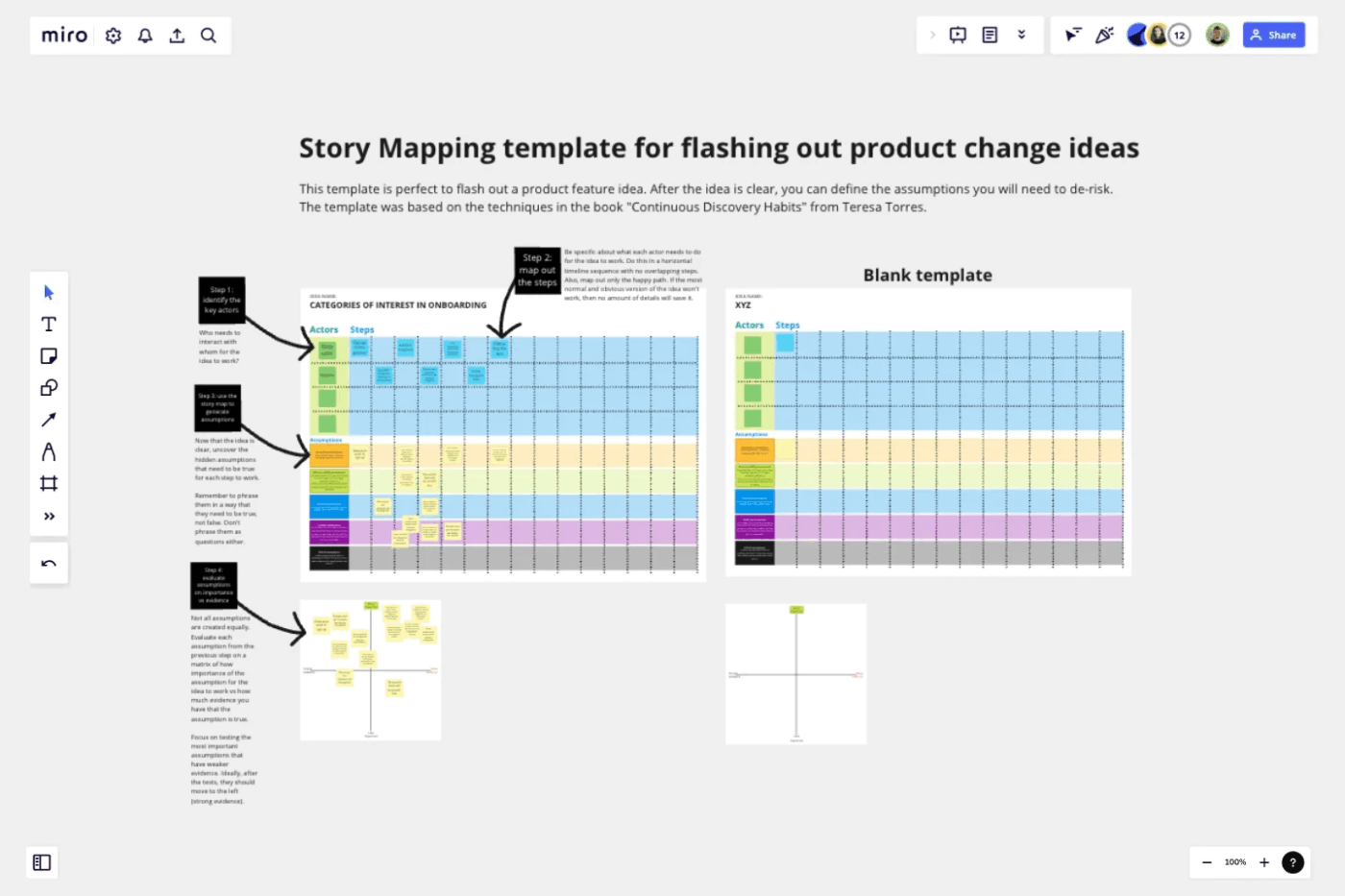Click the Undo icon below the toolbar
The height and width of the screenshot is (896, 1345).
(x=49, y=563)
